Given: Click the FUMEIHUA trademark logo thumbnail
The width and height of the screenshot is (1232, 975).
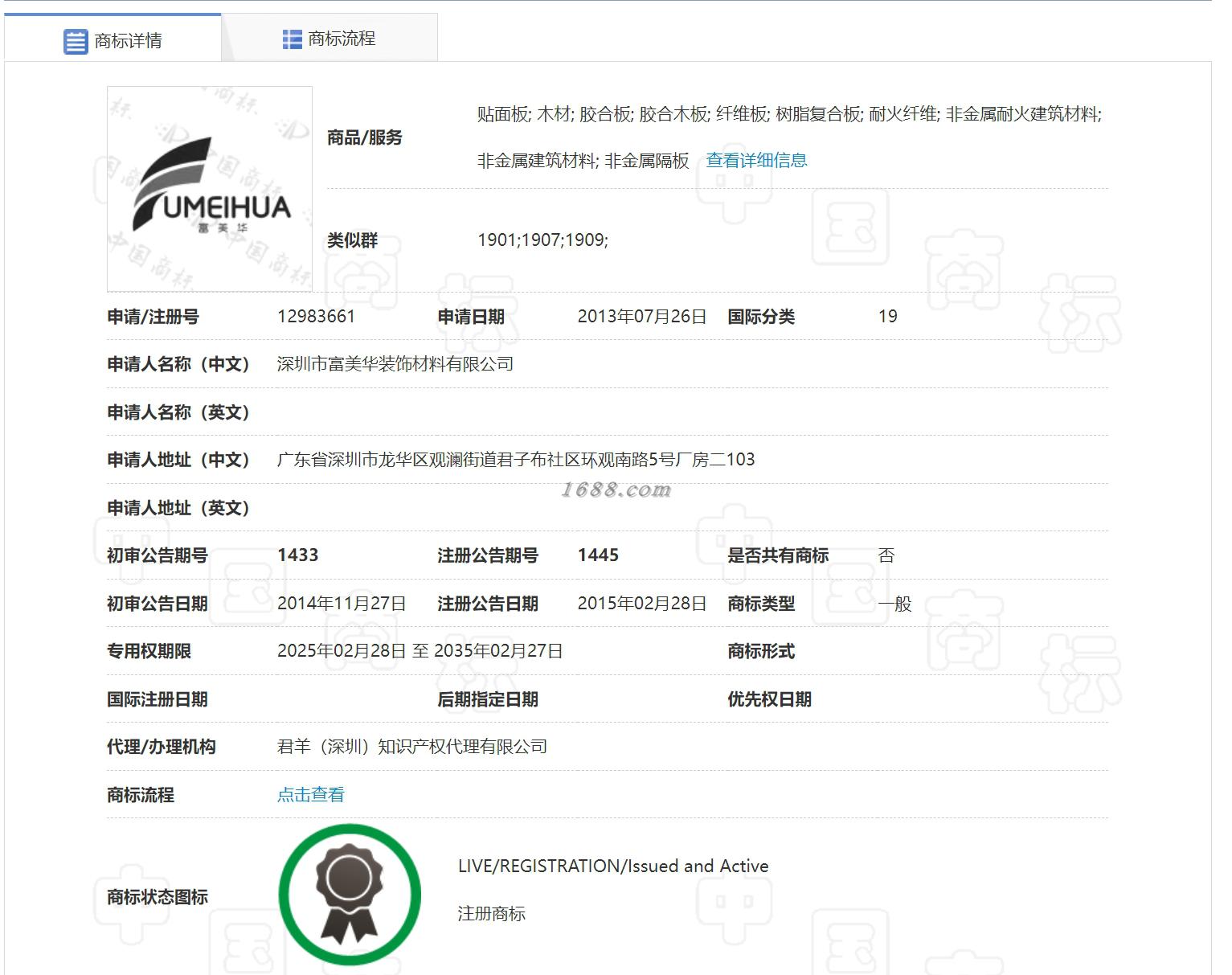Looking at the screenshot, I should [210, 189].
